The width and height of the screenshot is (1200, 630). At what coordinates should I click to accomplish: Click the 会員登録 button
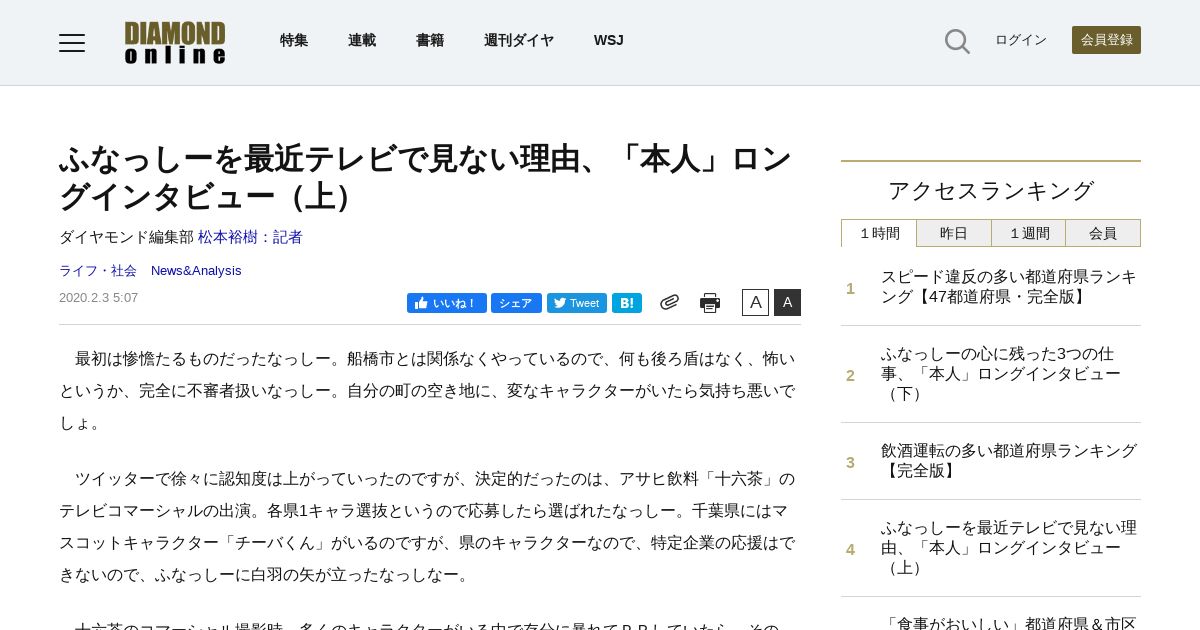coord(1106,40)
